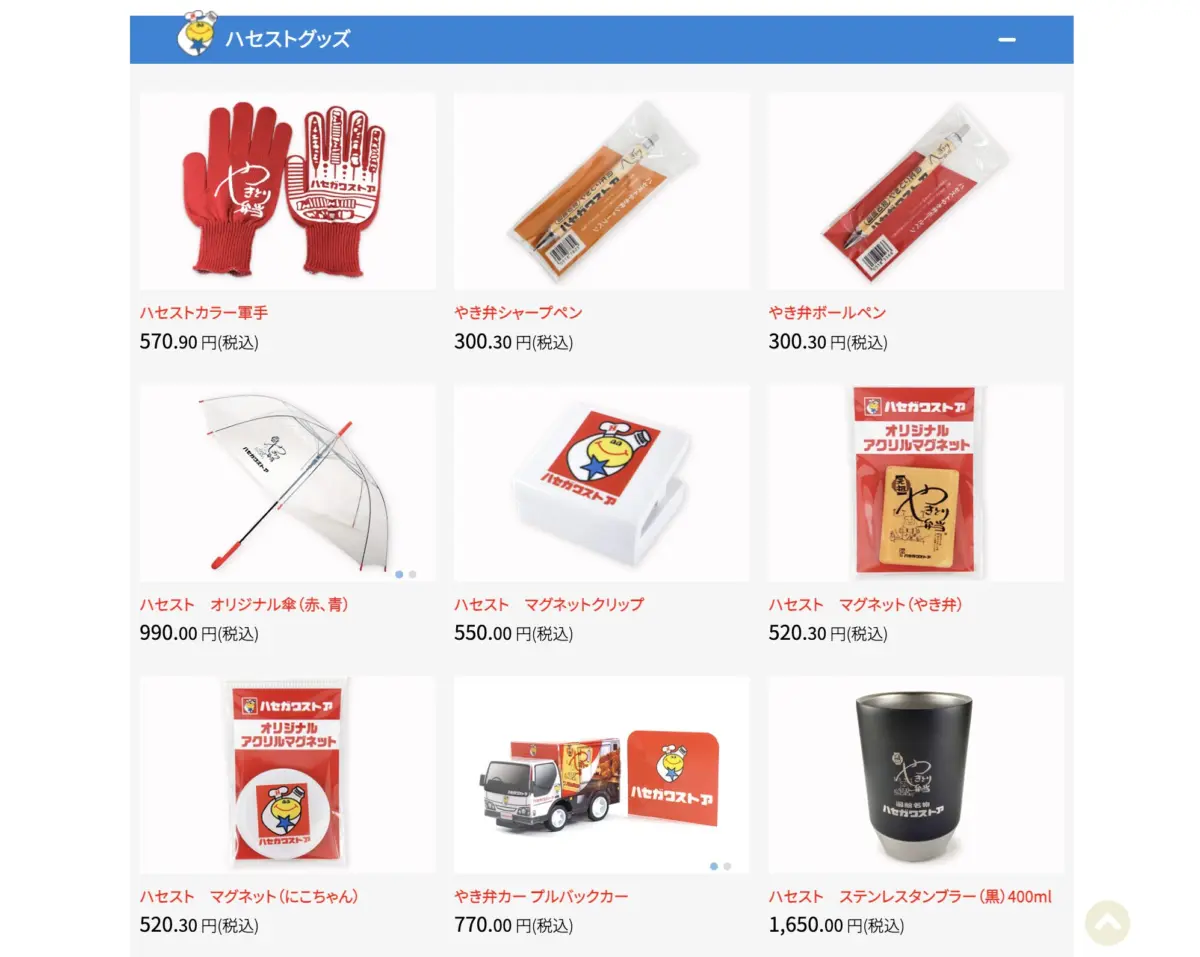Open ハセスト マグネット(やき弁) link
The image size is (1200, 957).
click(x=865, y=605)
